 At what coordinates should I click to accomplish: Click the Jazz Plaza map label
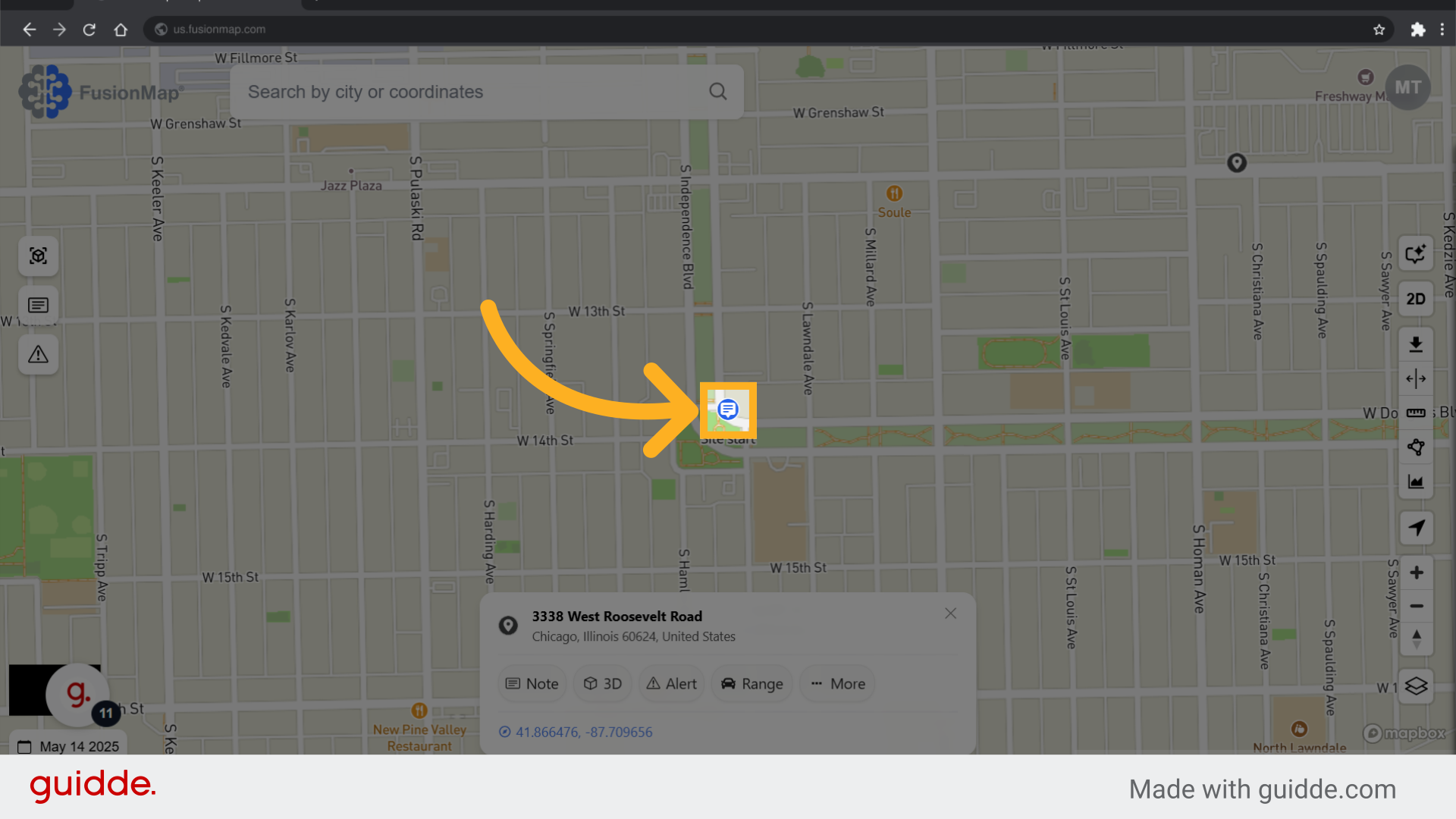pos(351,185)
